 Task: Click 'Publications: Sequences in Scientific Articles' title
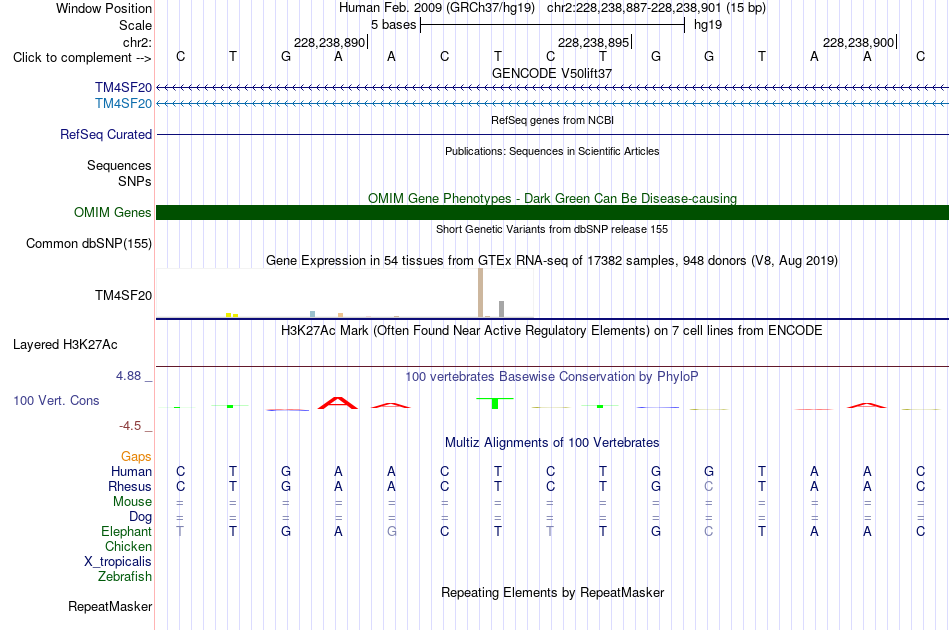coord(552,151)
